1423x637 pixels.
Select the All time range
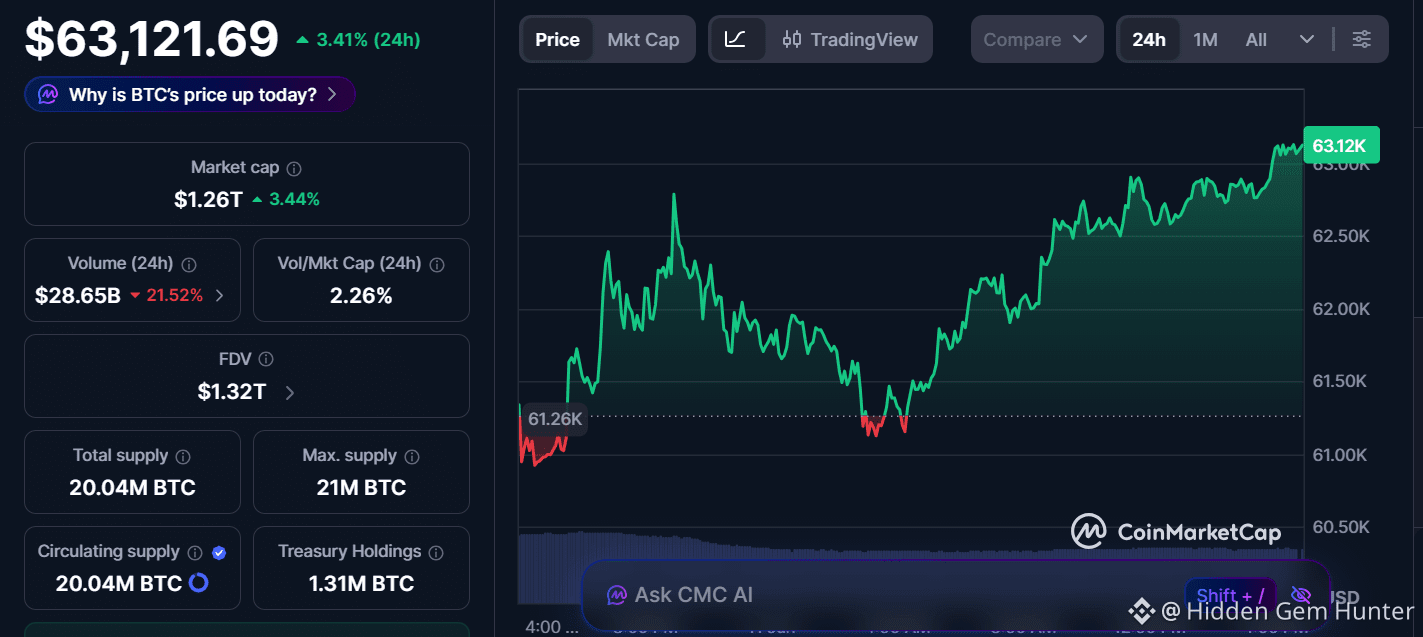coord(1256,40)
